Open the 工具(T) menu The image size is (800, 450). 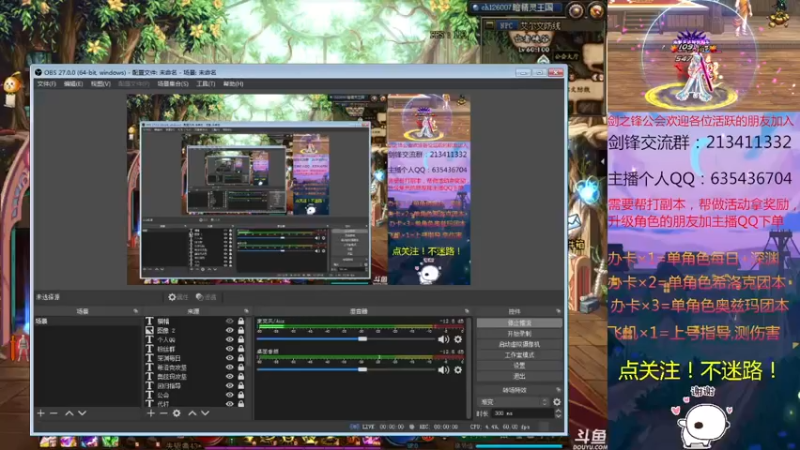206,84
